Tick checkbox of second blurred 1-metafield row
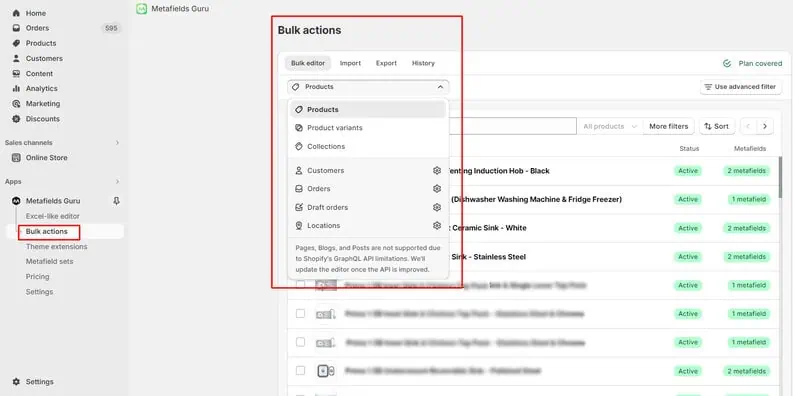Viewport: 793px width, 396px height. click(x=300, y=314)
